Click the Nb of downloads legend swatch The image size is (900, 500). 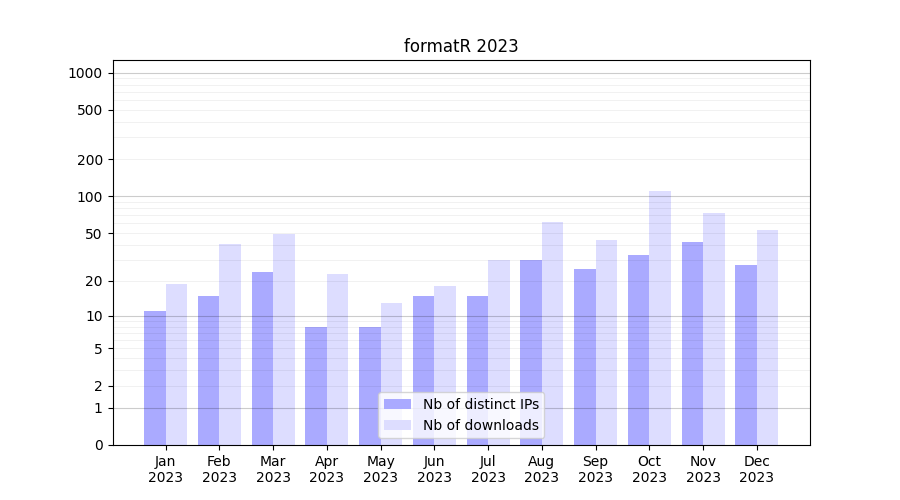397,425
